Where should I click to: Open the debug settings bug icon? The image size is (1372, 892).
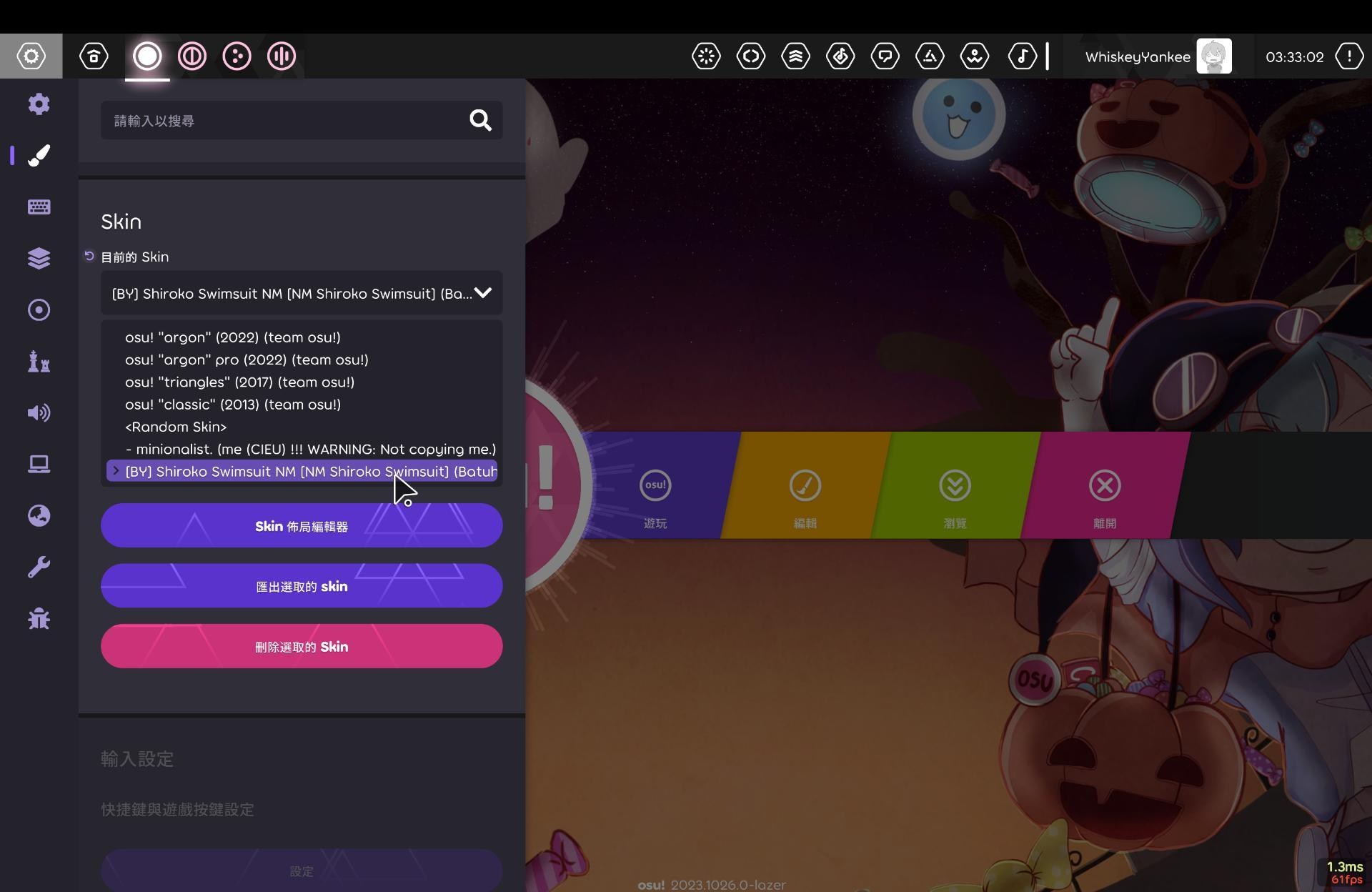[x=39, y=619]
